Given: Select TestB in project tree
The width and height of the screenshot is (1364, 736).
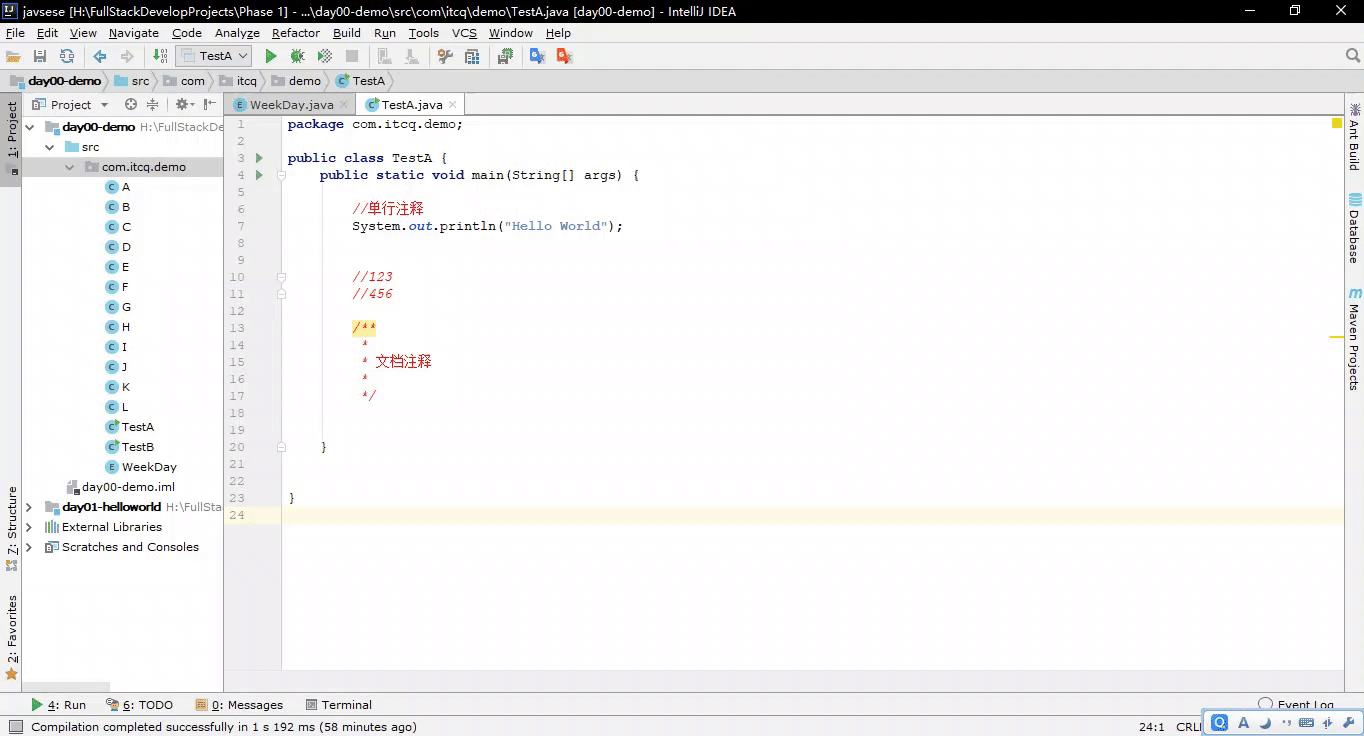Looking at the screenshot, I should 130,447.
